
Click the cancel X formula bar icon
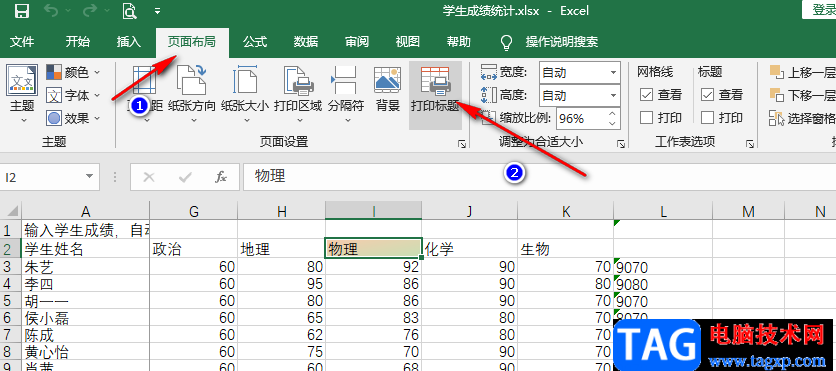point(149,177)
